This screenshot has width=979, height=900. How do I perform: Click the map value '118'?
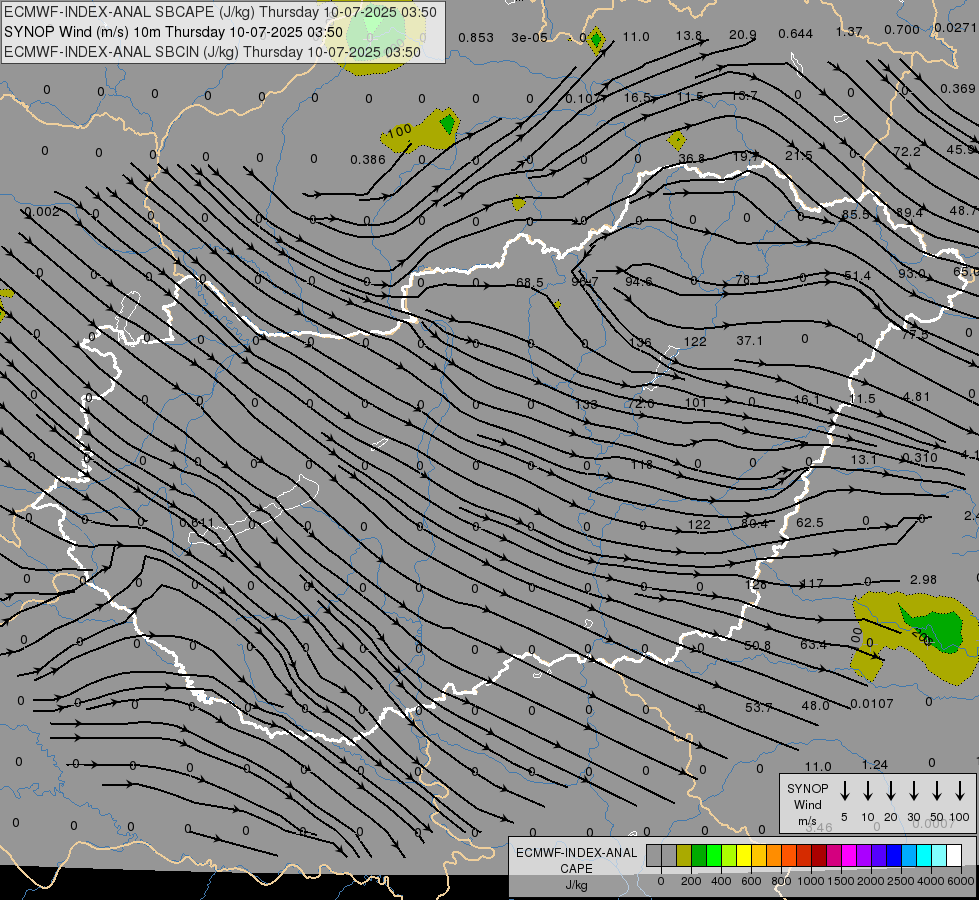tap(641, 464)
